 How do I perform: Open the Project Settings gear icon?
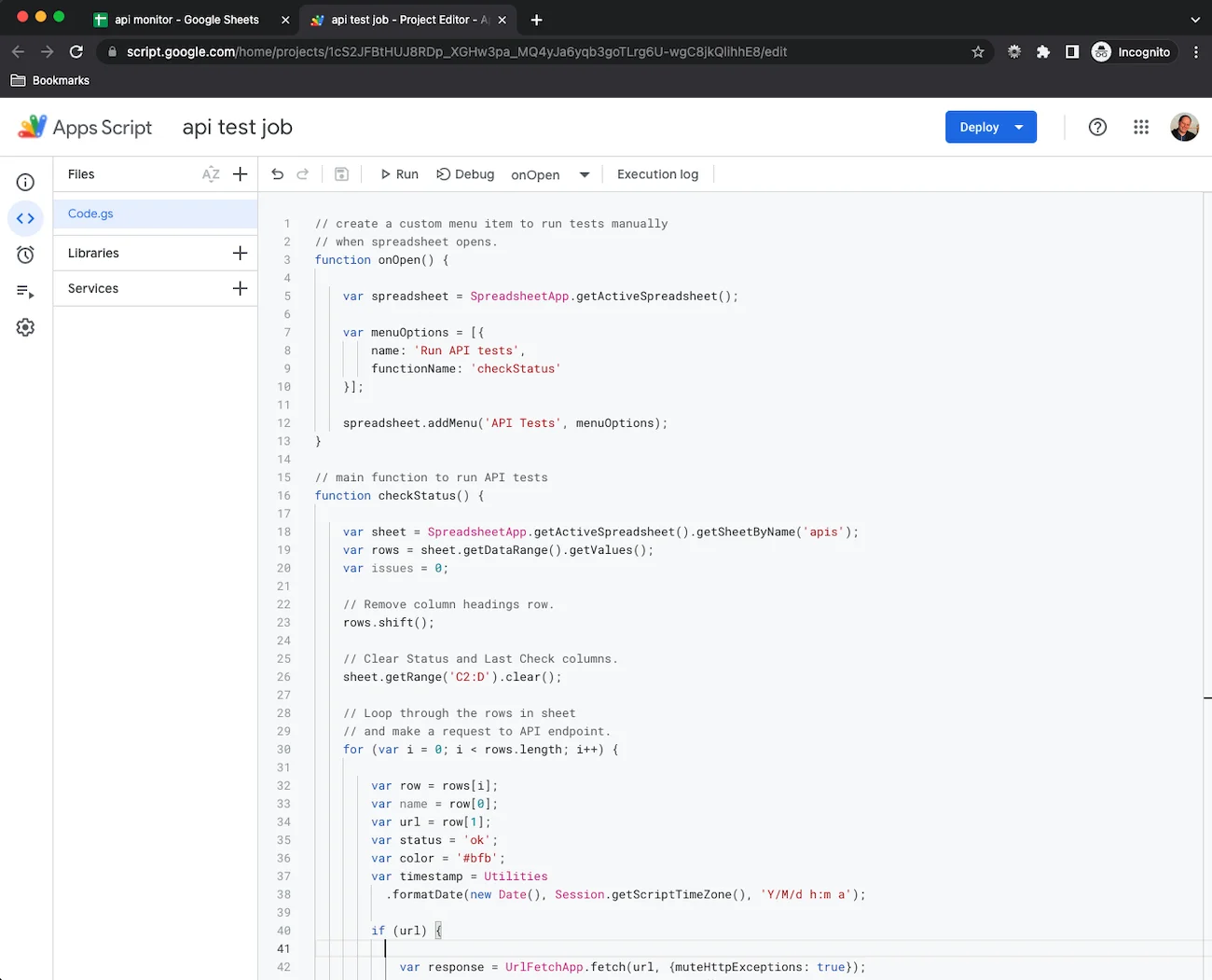point(25,327)
